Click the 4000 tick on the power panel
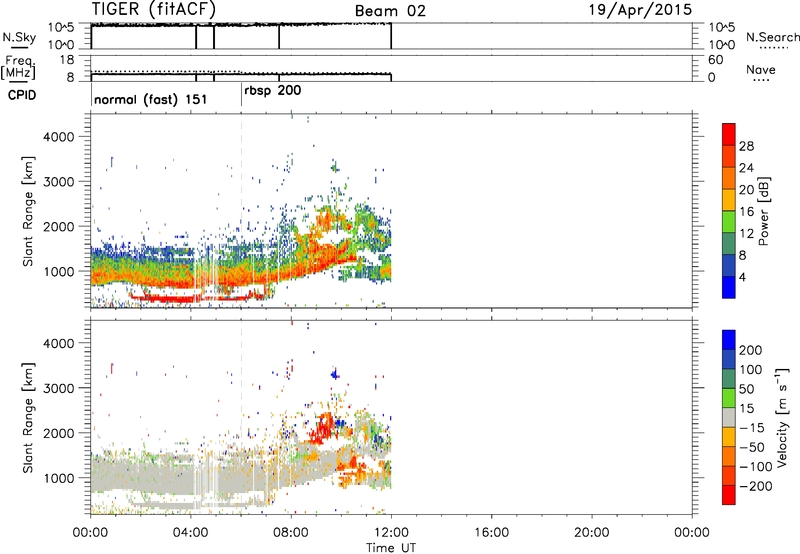 click(x=59, y=137)
